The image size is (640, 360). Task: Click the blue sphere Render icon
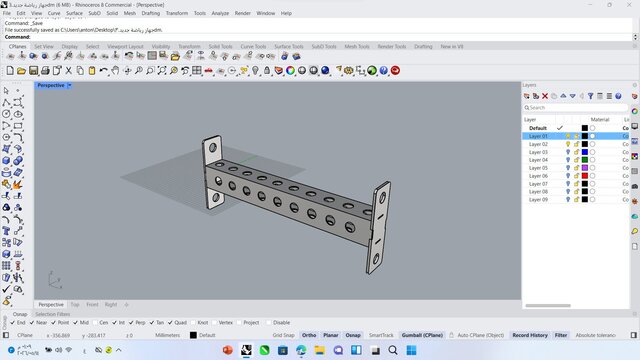tap(325, 71)
